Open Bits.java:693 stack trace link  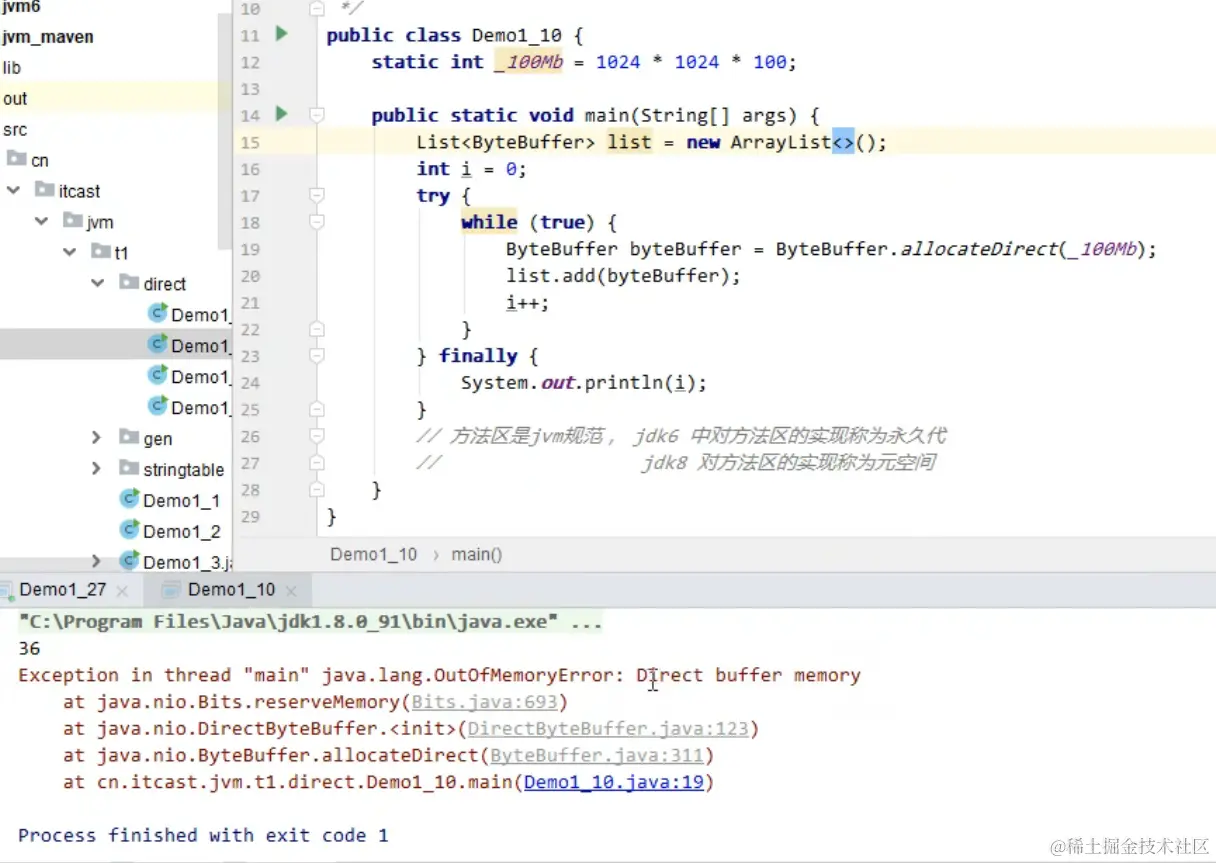click(x=485, y=702)
